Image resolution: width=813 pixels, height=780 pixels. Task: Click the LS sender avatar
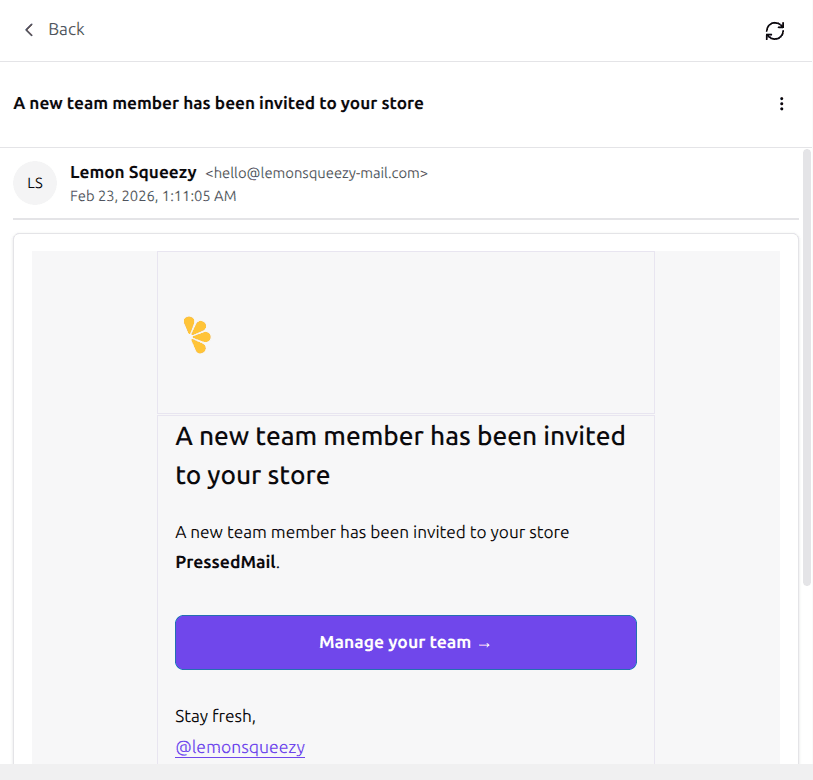(35, 183)
